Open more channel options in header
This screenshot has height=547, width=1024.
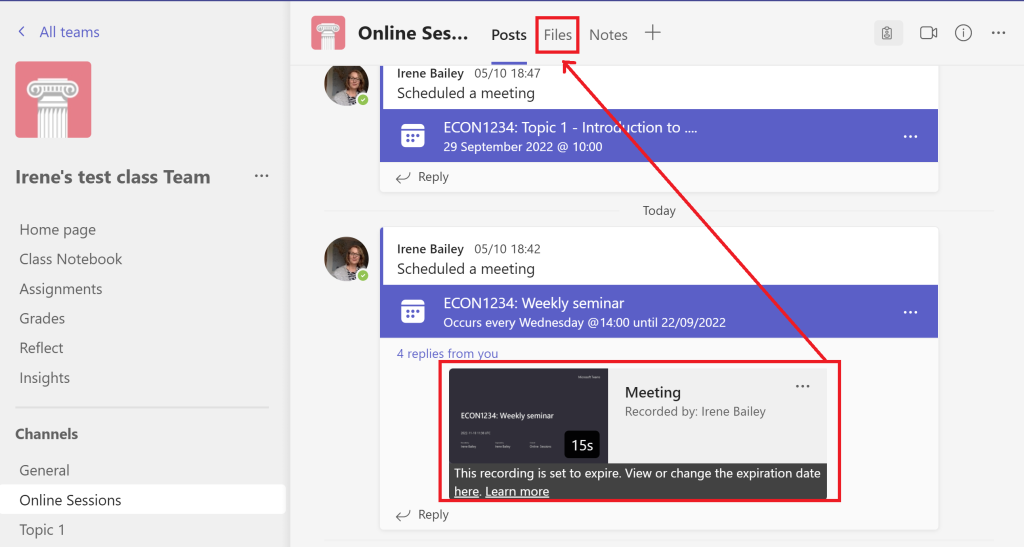click(x=999, y=33)
